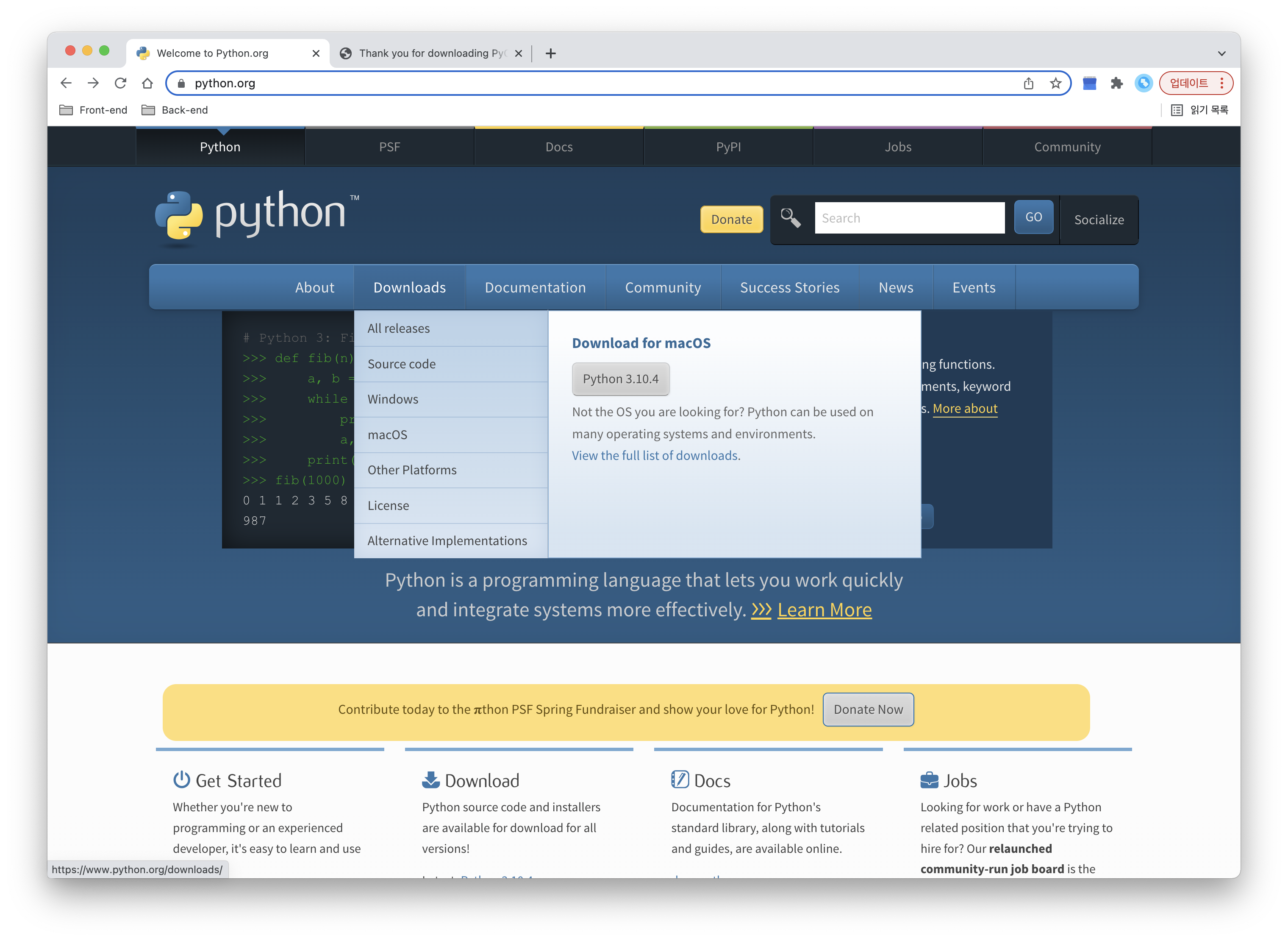Share this page via share icon
Screen dimensions: 1288x941
pos(1028,83)
